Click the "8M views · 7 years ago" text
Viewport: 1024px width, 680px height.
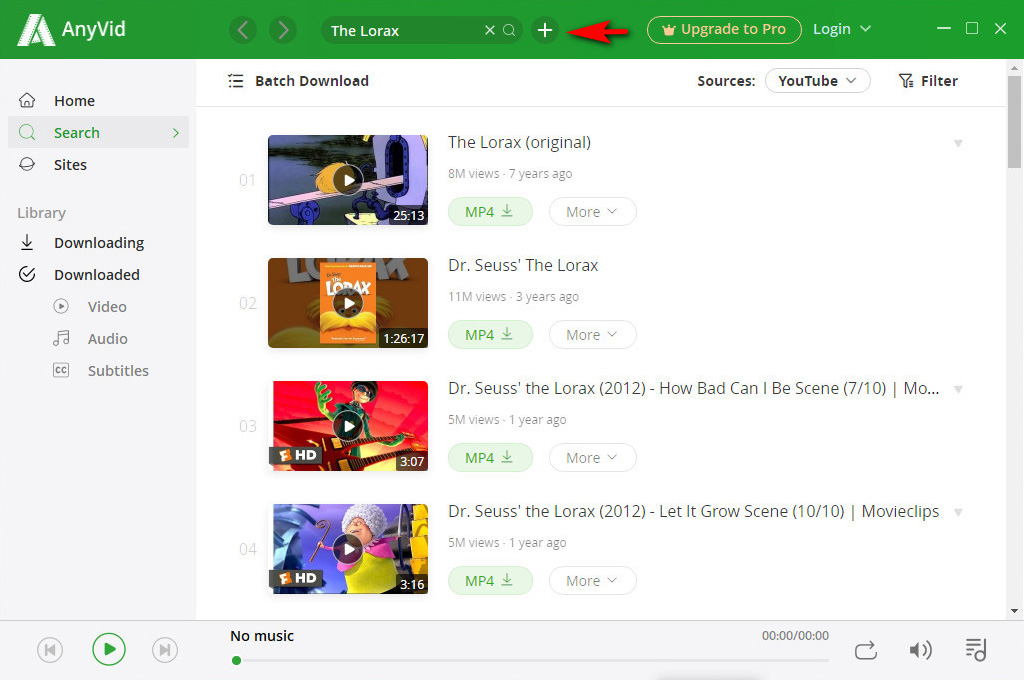coord(510,174)
